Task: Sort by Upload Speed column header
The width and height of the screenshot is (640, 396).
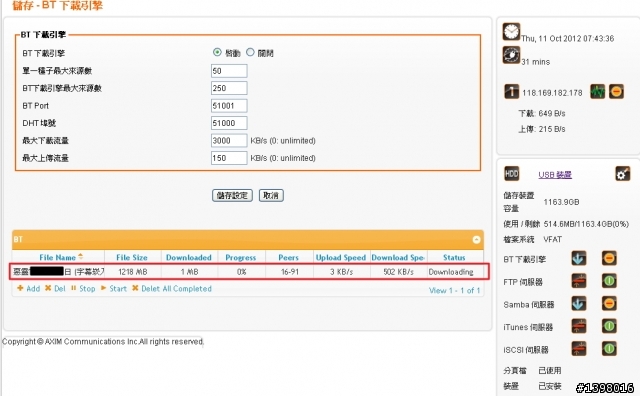Action: pyautogui.click(x=341, y=258)
